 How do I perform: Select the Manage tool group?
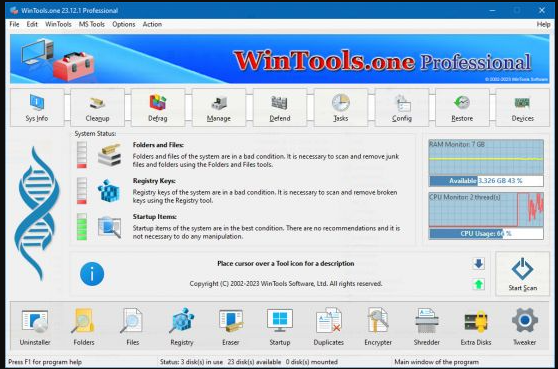pos(219,107)
